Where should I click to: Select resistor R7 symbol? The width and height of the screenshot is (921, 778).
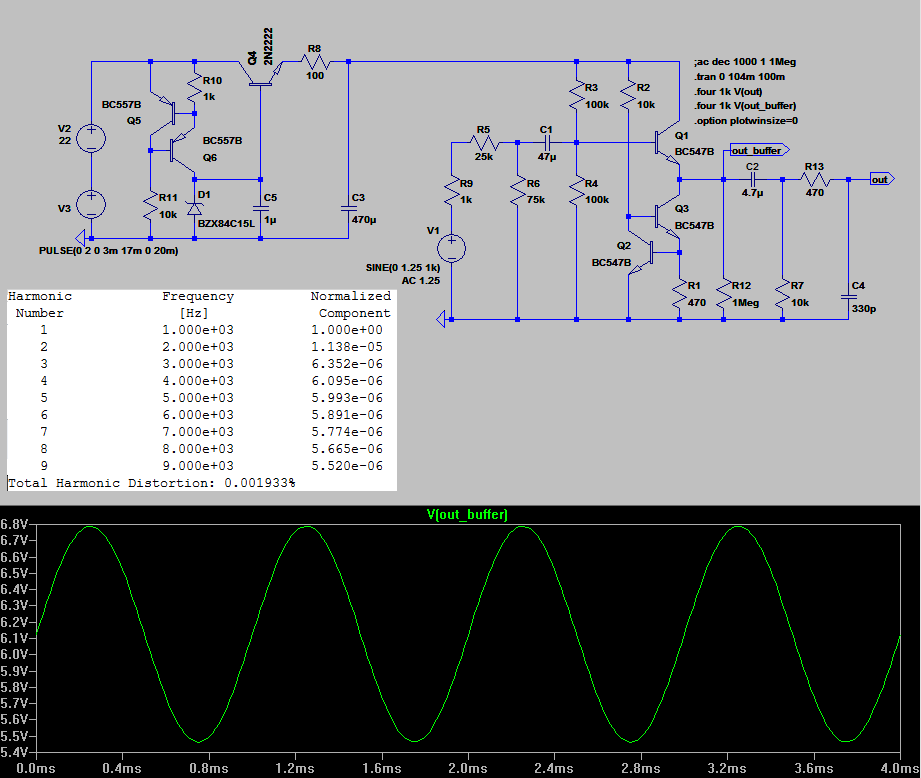tap(782, 294)
